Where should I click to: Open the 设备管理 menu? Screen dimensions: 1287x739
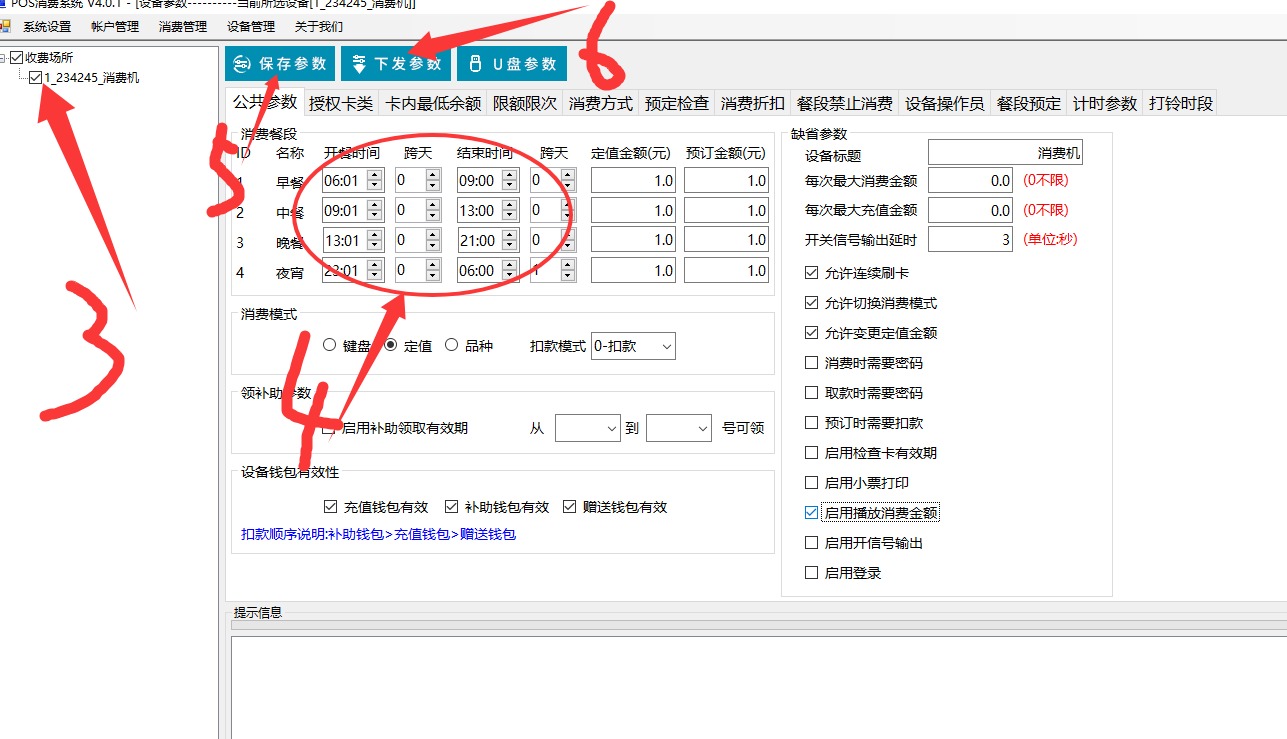pyautogui.click(x=250, y=27)
